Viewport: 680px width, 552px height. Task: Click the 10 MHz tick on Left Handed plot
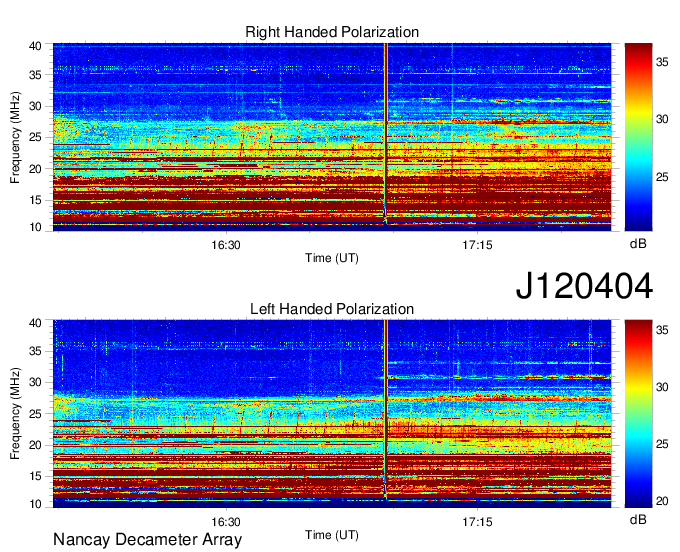coord(35,504)
